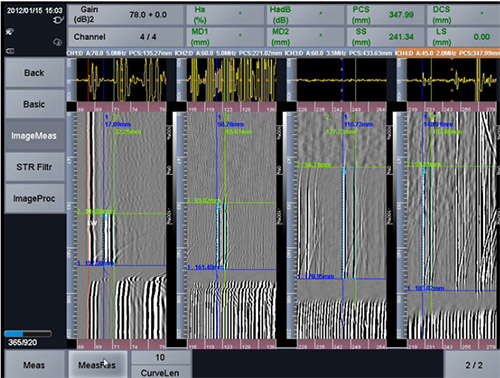Click the HadB (dB) readout

pos(305,15)
